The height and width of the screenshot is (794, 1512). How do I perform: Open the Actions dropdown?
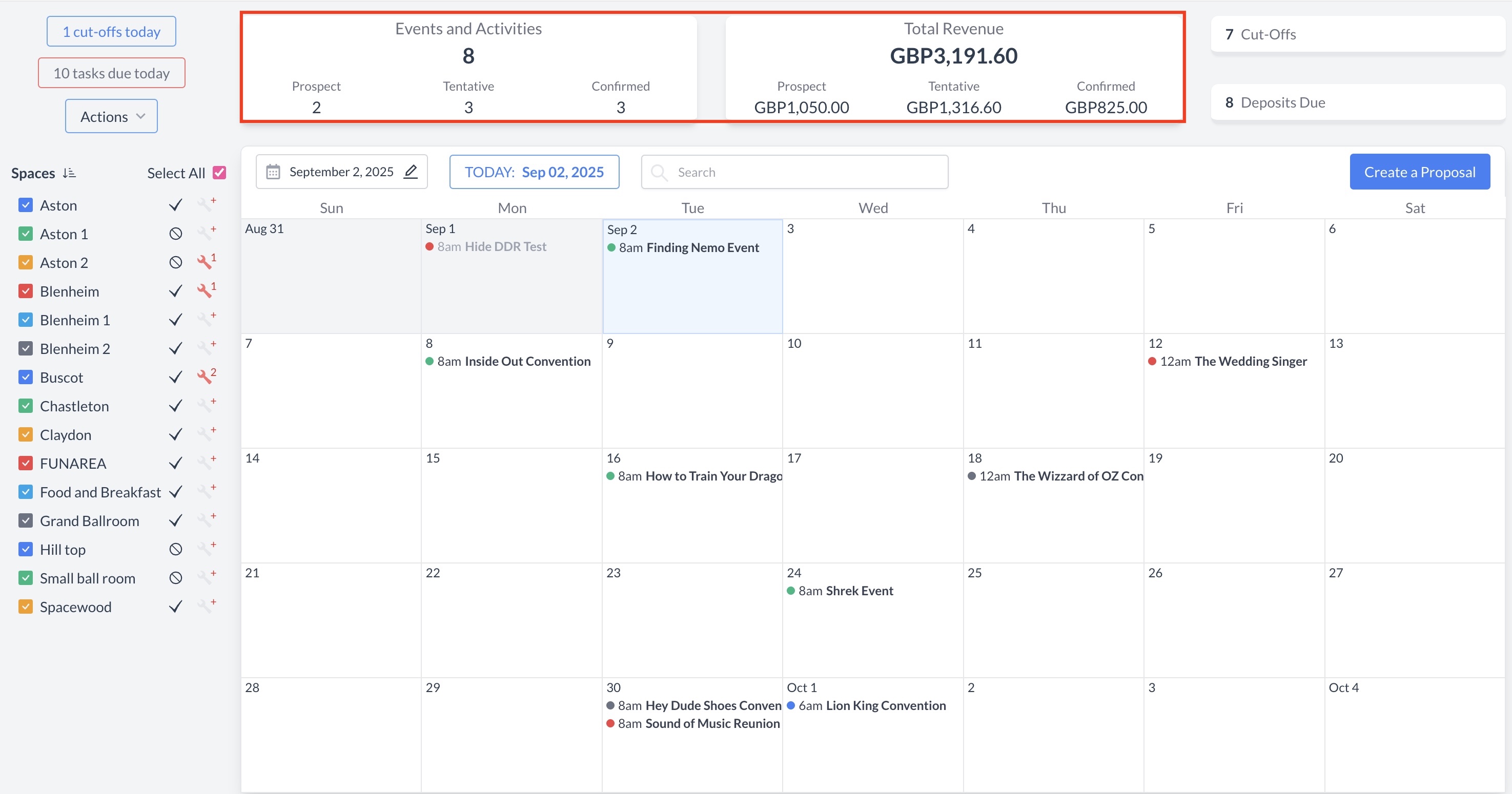(112, 116)
